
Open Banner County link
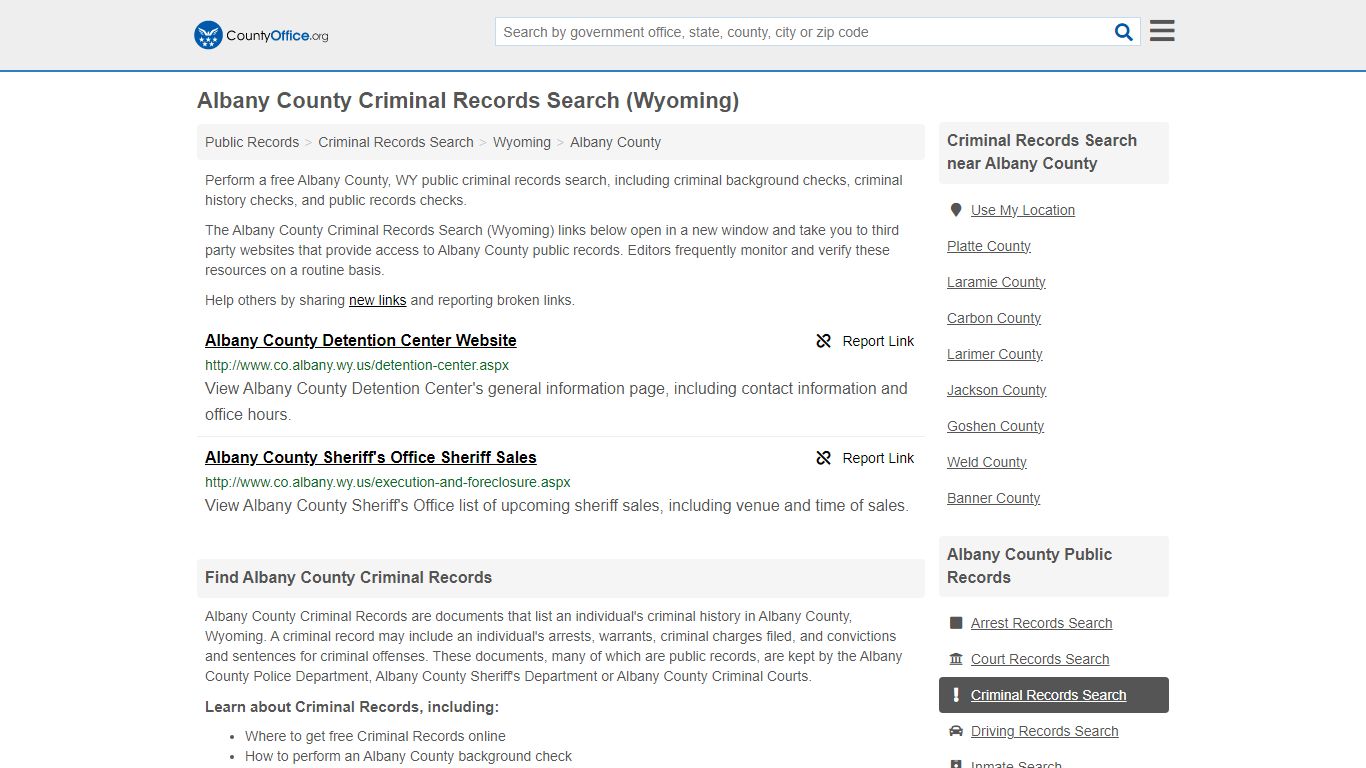[994, 498]
